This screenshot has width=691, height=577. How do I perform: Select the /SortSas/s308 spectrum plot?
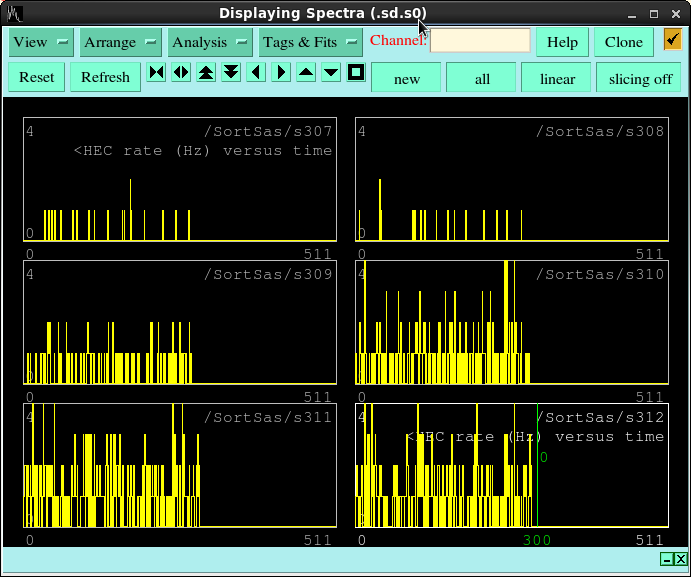[x=512, y=179]
